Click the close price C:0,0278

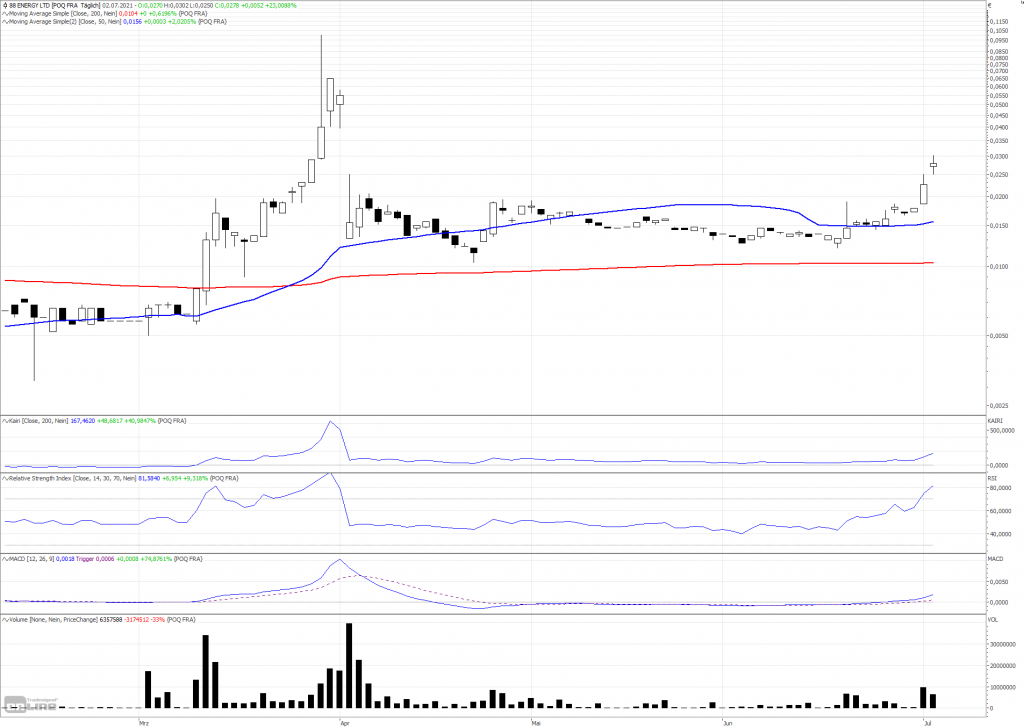227,5
